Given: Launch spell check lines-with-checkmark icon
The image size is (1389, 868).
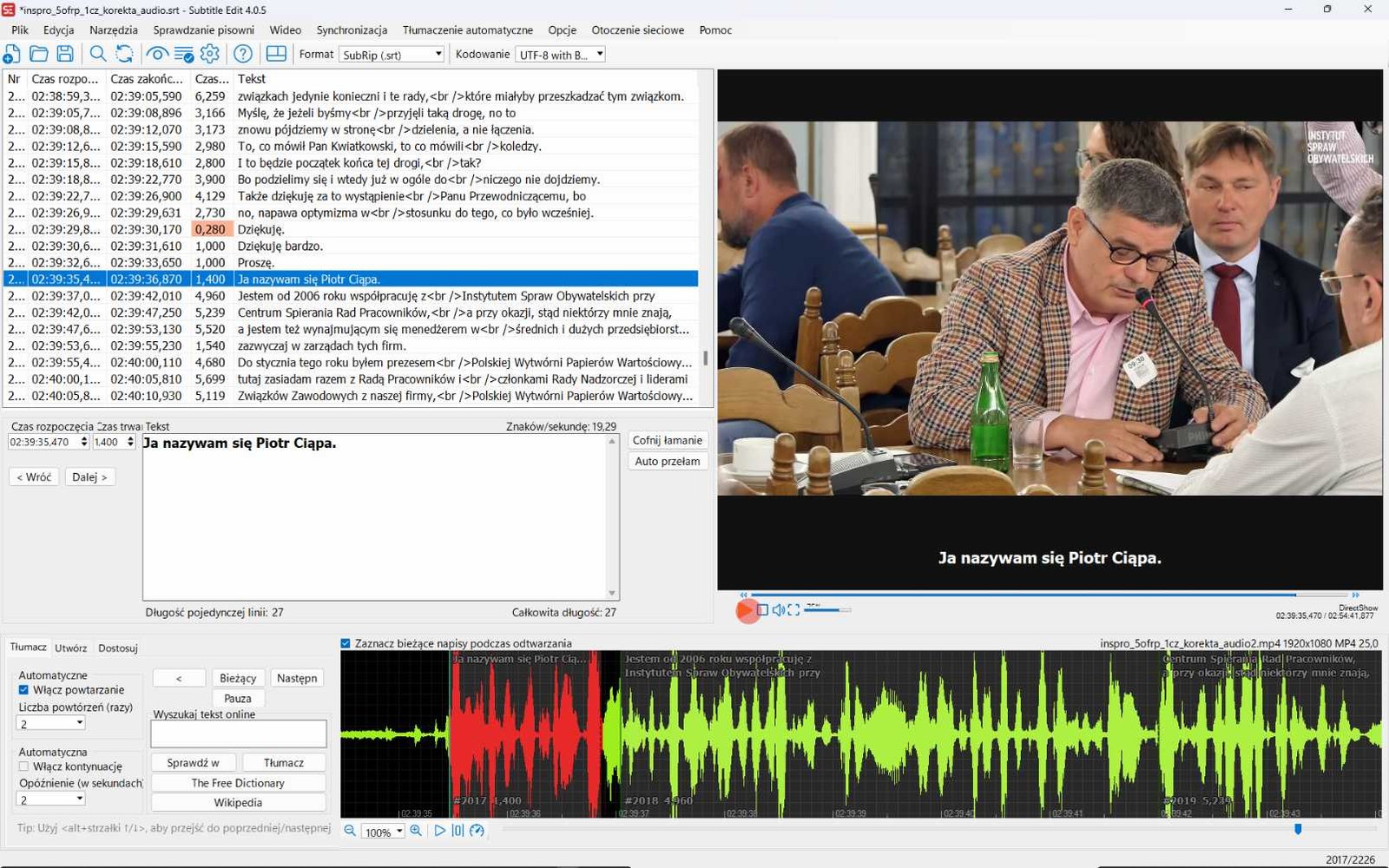Looking at the screenshot, I should pyautogui.click(x=184, y=54).
